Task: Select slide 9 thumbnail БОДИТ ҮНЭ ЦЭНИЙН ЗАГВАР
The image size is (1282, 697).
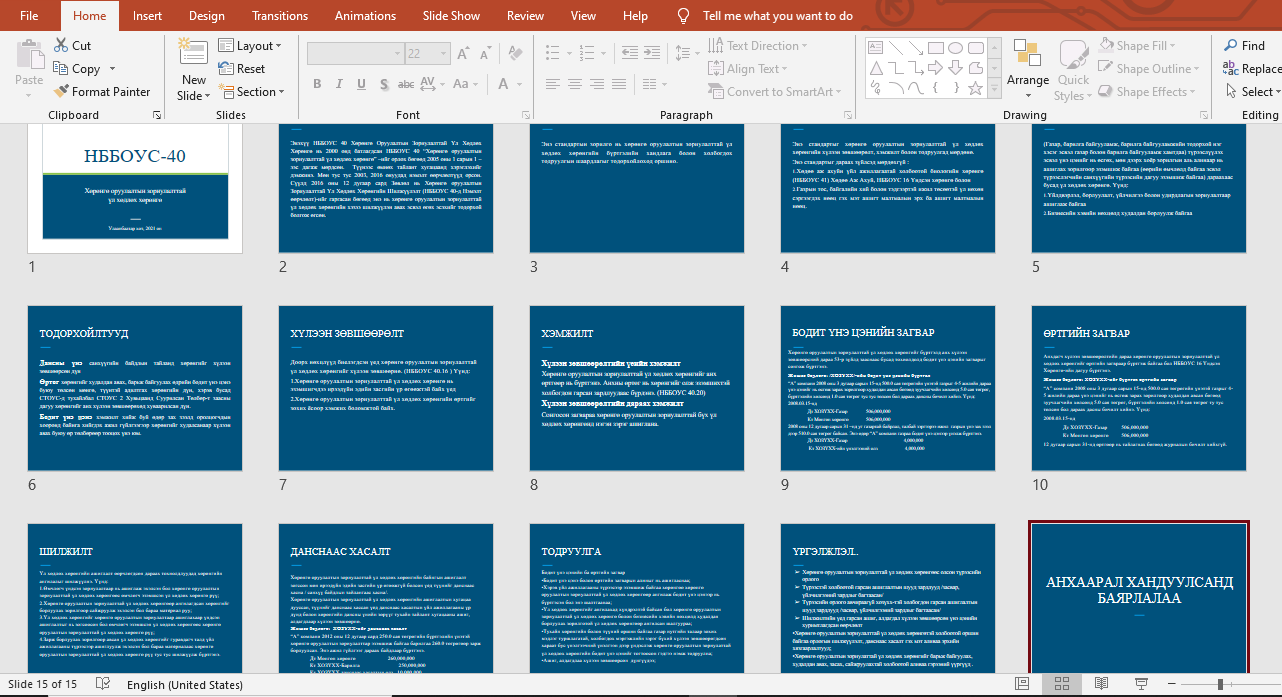Action: (888, 389)
